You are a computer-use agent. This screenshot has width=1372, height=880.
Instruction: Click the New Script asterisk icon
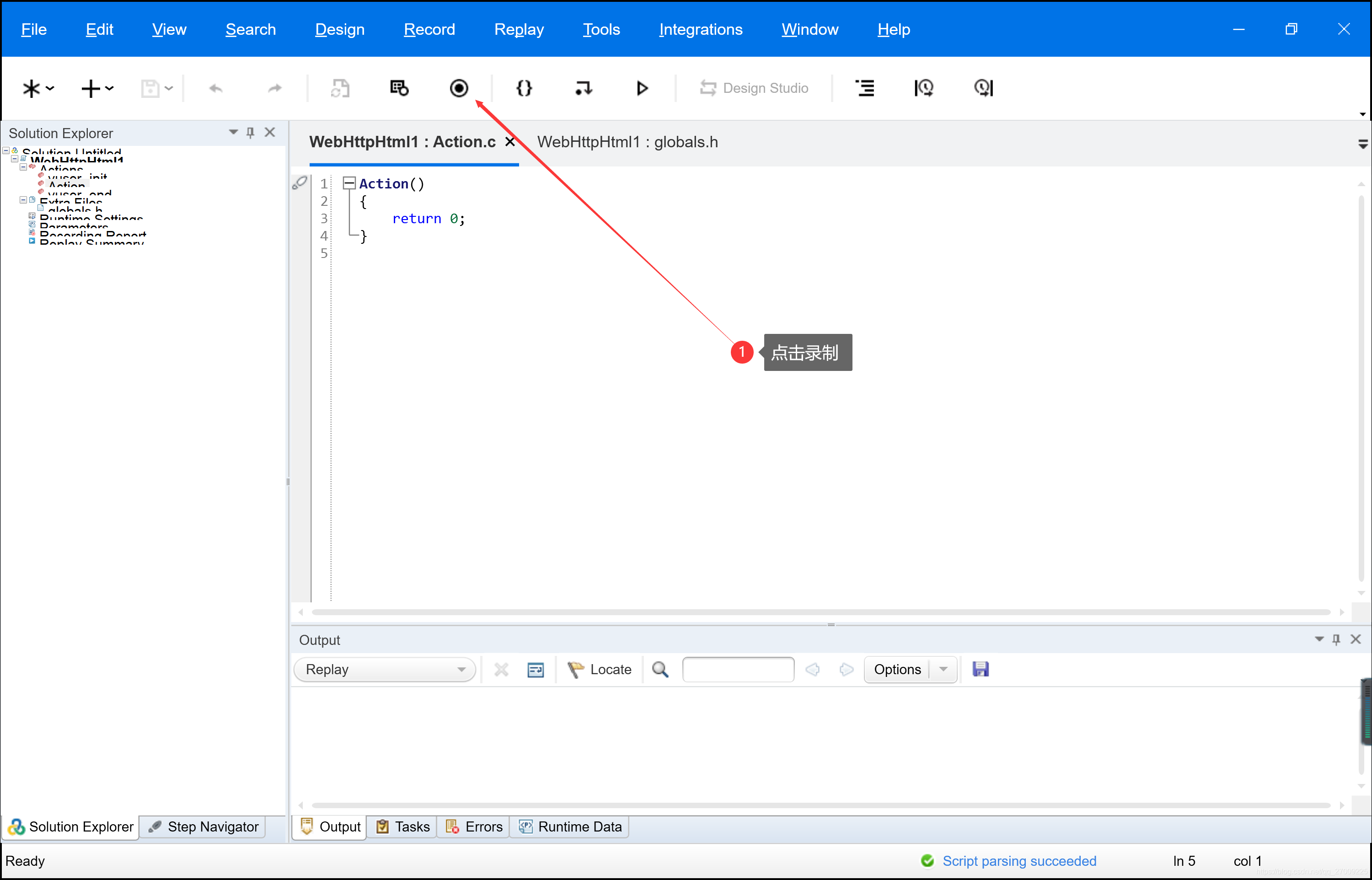click(32, 89)
